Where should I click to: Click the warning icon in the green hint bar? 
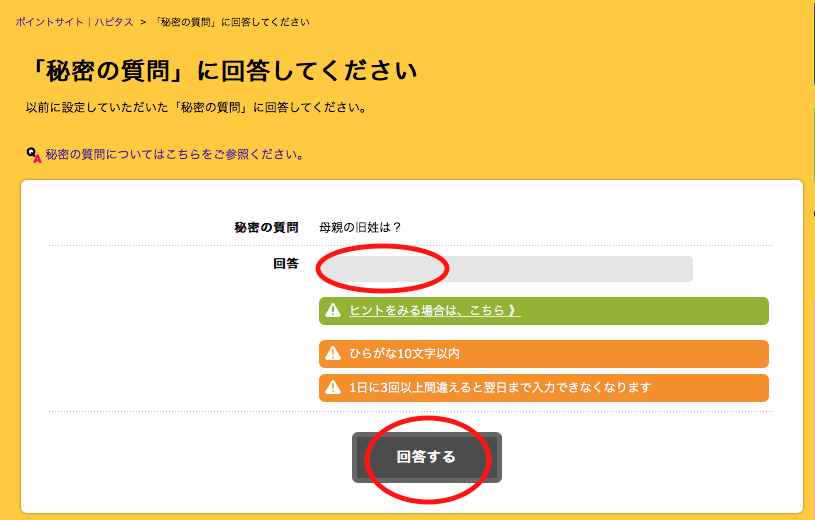point(333,310)
